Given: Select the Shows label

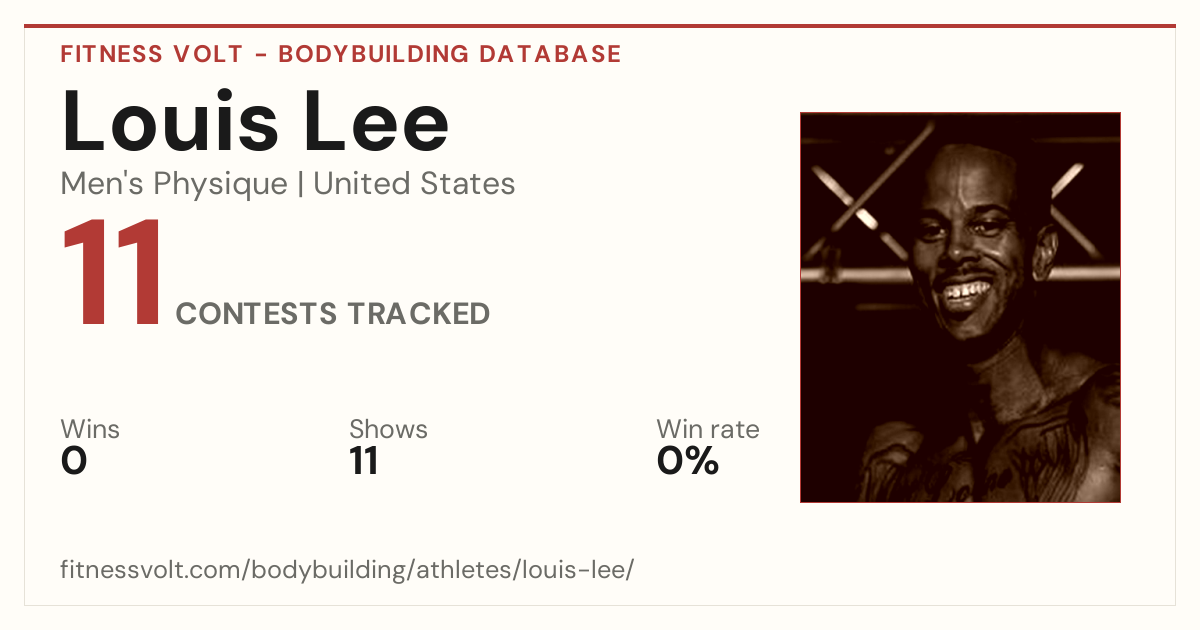Looking at the screenshot, I should (x=388, y=429).
